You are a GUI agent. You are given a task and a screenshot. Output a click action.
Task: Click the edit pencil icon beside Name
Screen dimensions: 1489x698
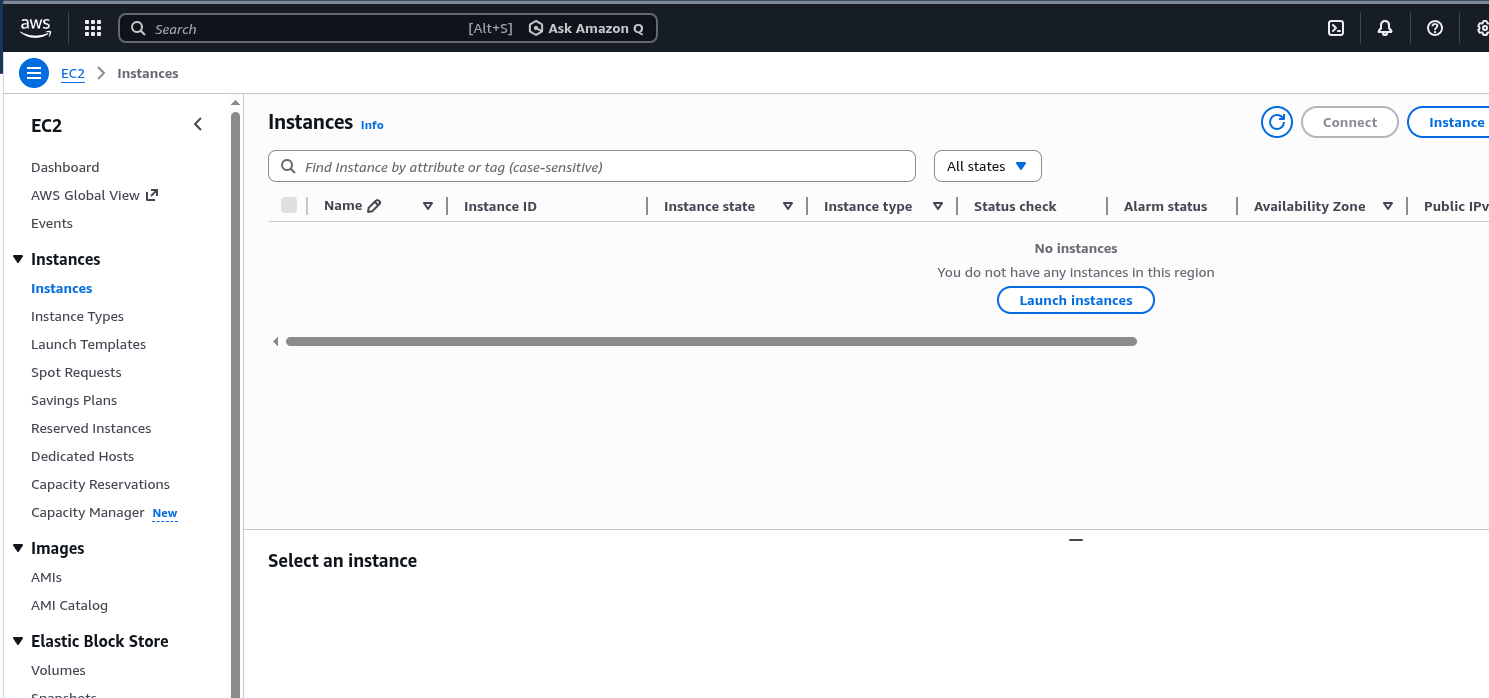point(375,206)
